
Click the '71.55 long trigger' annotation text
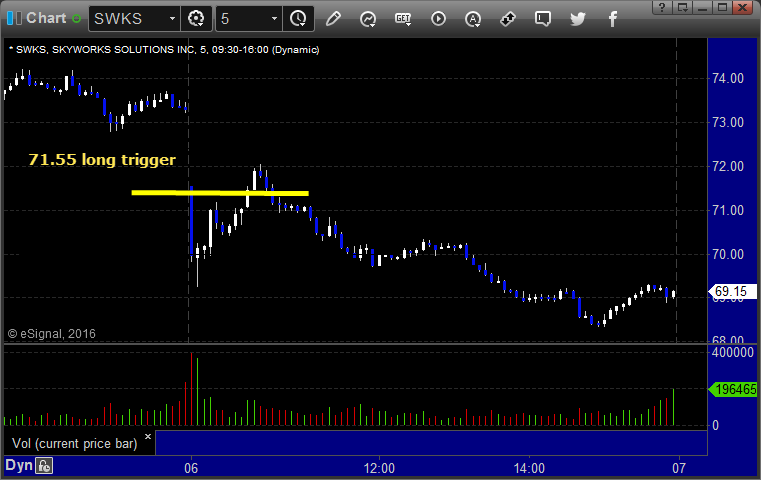tap(102, 160)
